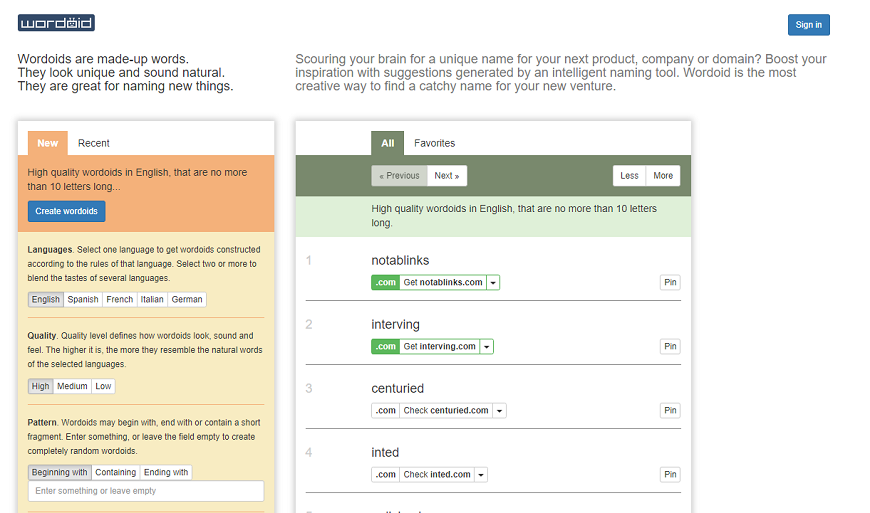
Task: Click the More button
Action: coord(663,176)
